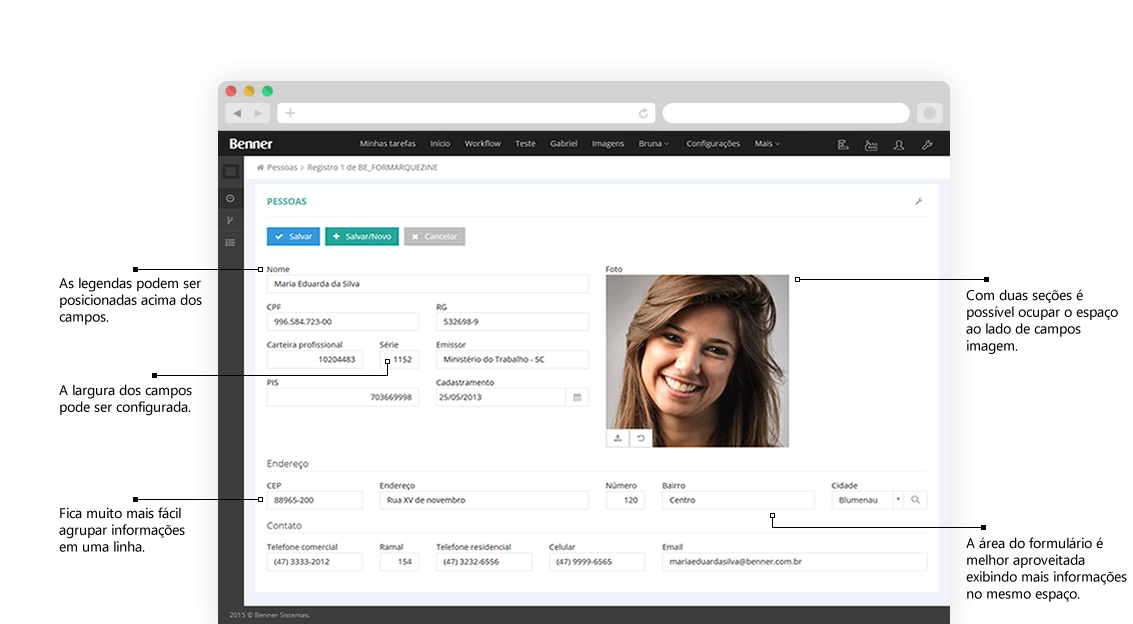
Task: Click into the Email input field
Action: (794, 562)
